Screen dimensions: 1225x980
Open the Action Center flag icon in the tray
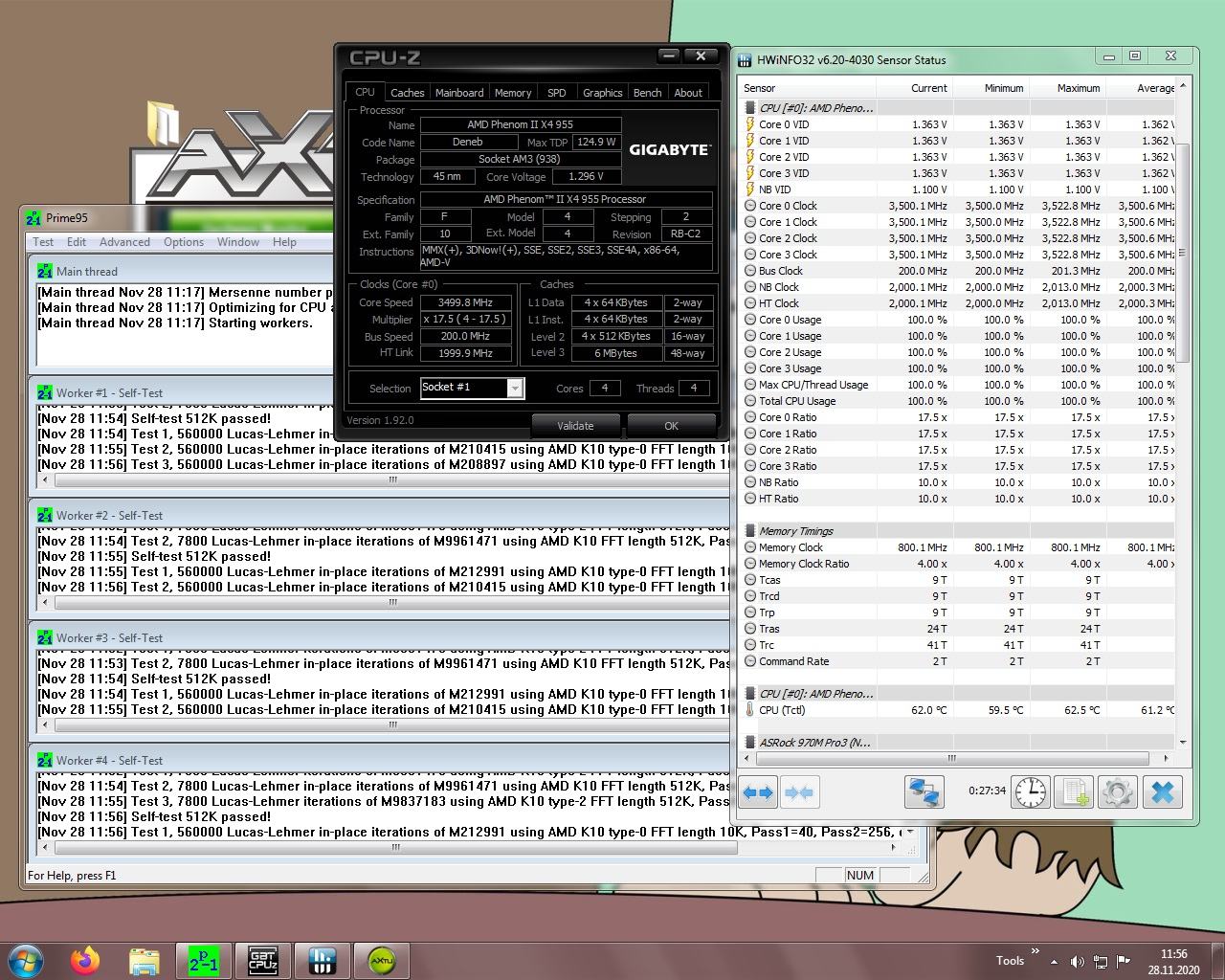click(x=1124, y=961)
